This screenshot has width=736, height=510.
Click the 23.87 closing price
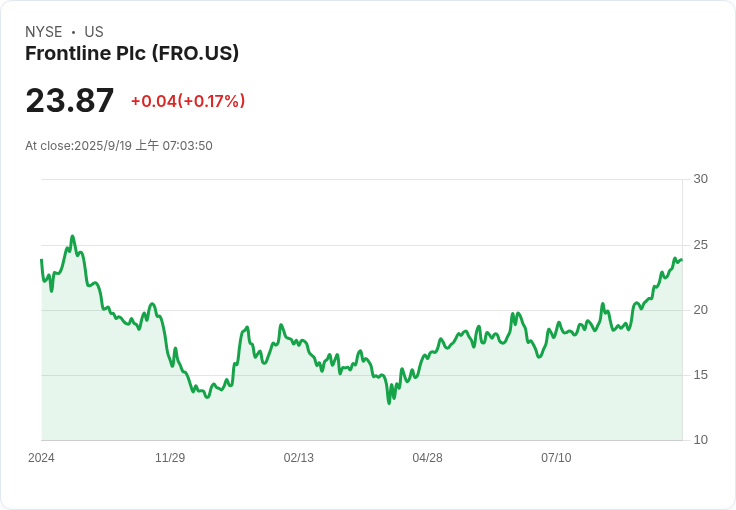tap(70, 101)
